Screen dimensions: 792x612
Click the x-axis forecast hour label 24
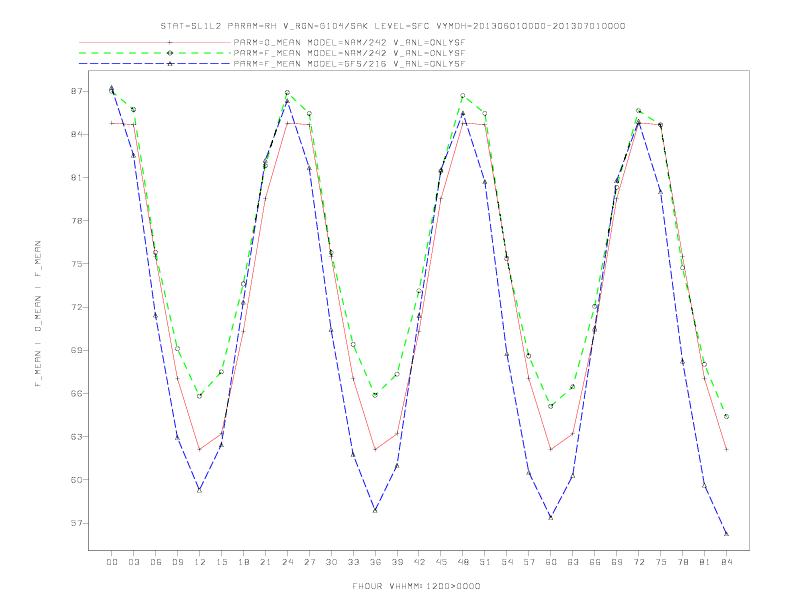pos(287,562)
